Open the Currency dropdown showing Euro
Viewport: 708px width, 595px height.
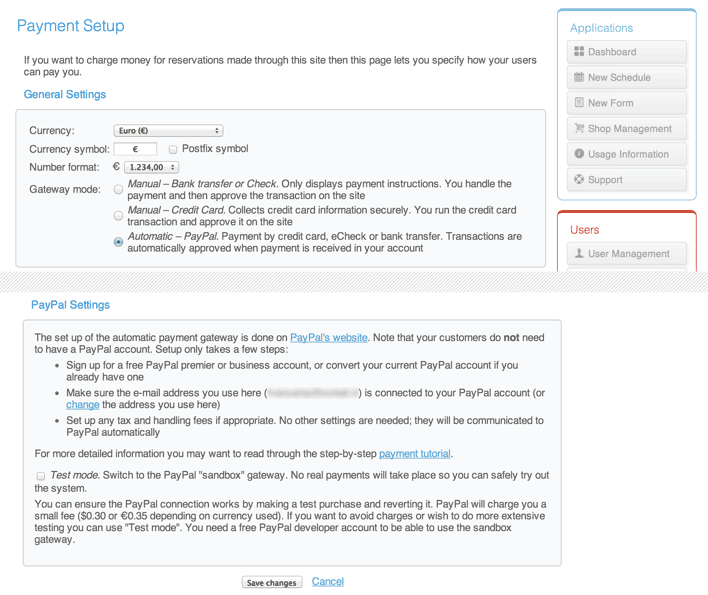click(168, 131)
